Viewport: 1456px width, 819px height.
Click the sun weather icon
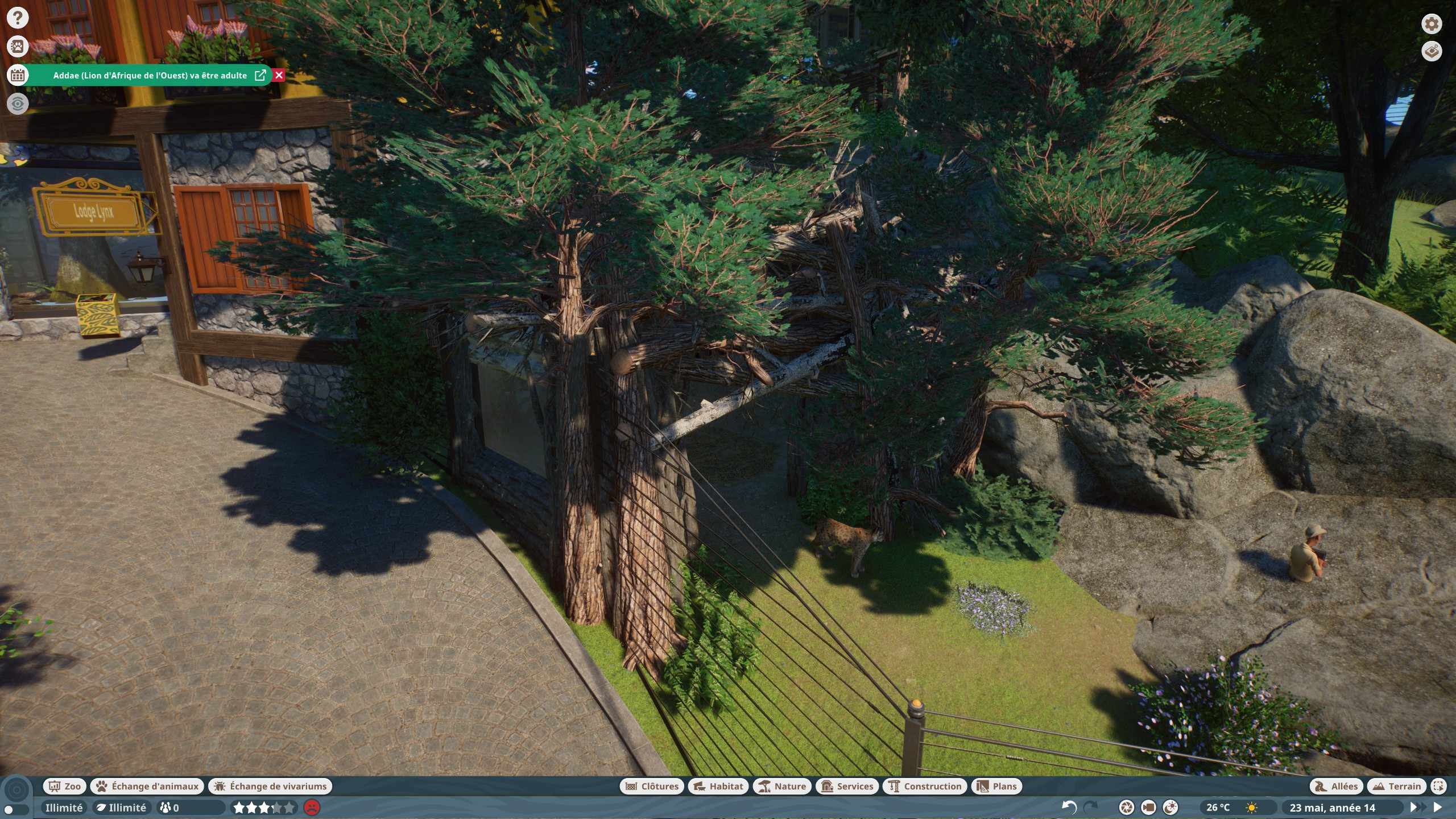click(1252, 808)
